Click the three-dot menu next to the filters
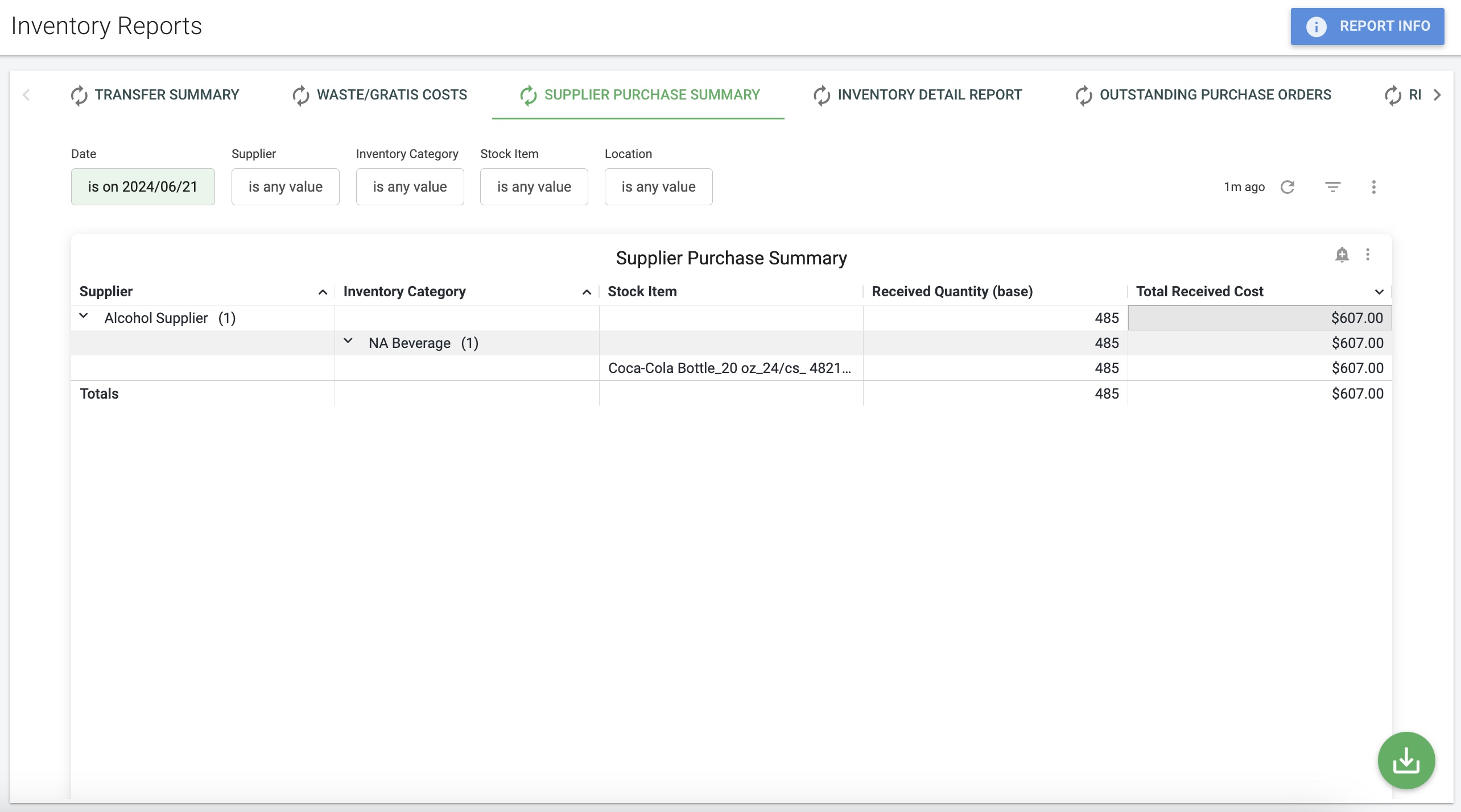The image size is (1461, 812). pos(1374,187)
